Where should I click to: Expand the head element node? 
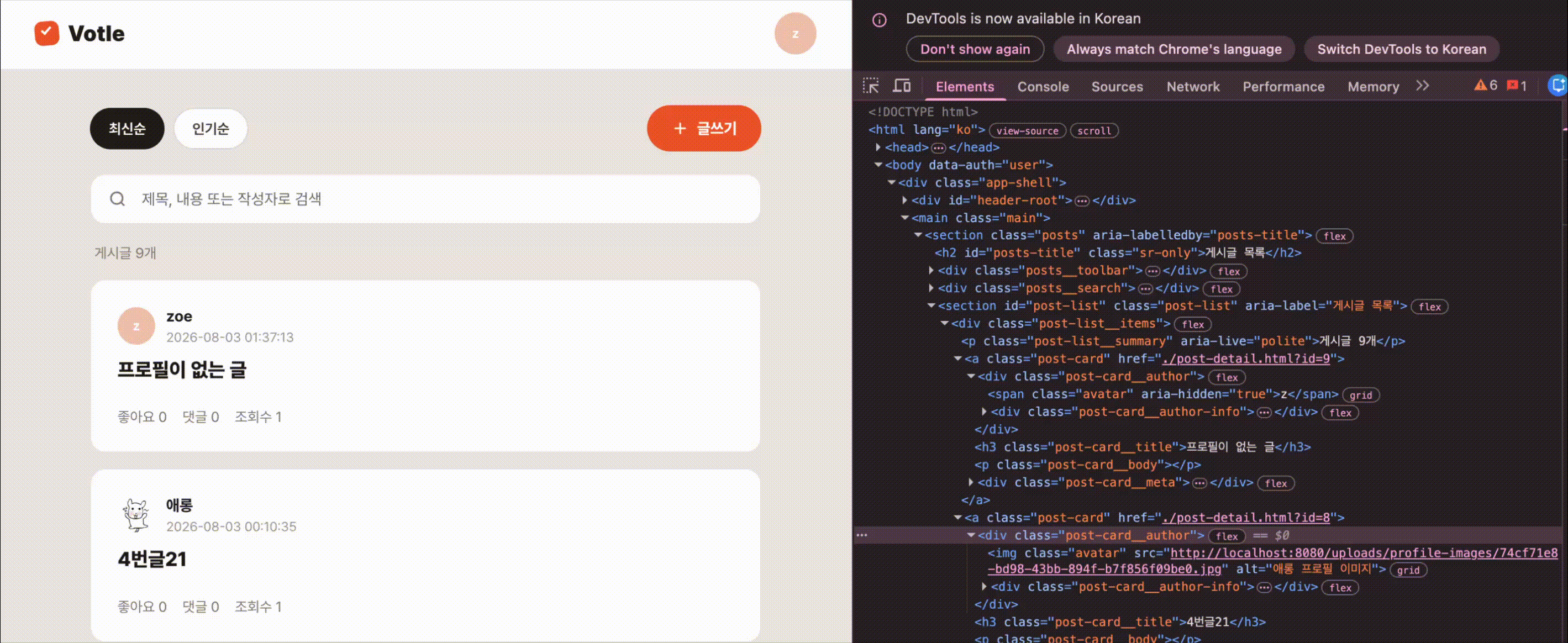878,147
